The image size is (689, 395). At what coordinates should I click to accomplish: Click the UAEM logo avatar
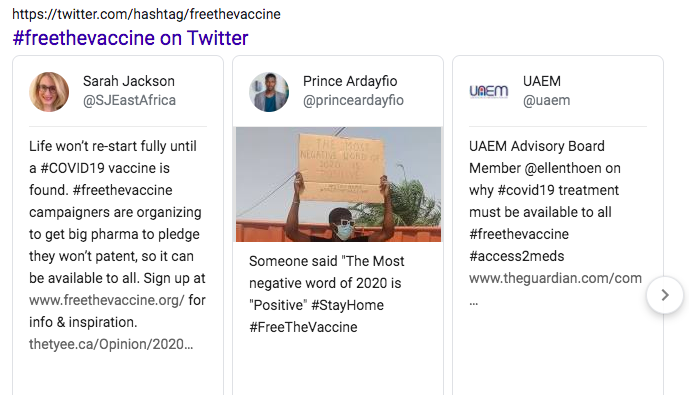[489, 91]
